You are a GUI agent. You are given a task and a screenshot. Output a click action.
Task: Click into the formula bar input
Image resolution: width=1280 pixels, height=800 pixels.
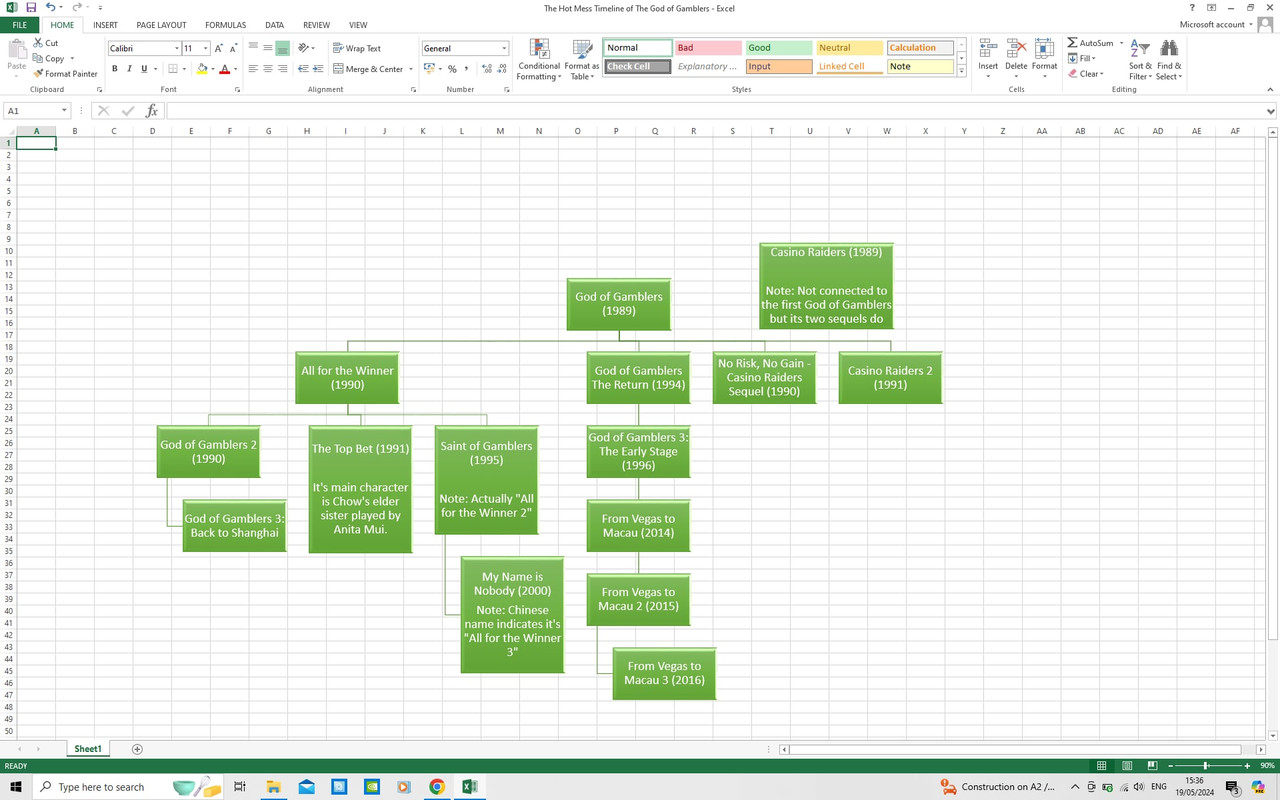pos(714,111)
